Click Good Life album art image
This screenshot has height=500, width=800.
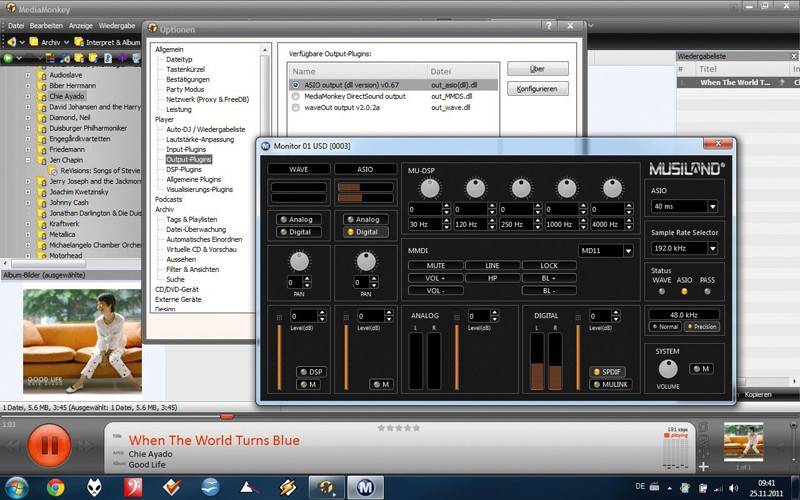(x=82, y=341)
